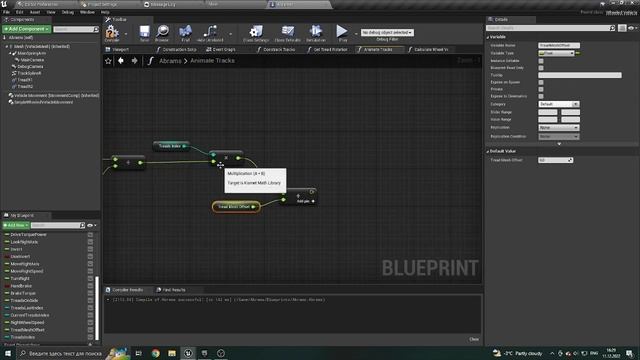Open the Asset menu

point(35,12)
